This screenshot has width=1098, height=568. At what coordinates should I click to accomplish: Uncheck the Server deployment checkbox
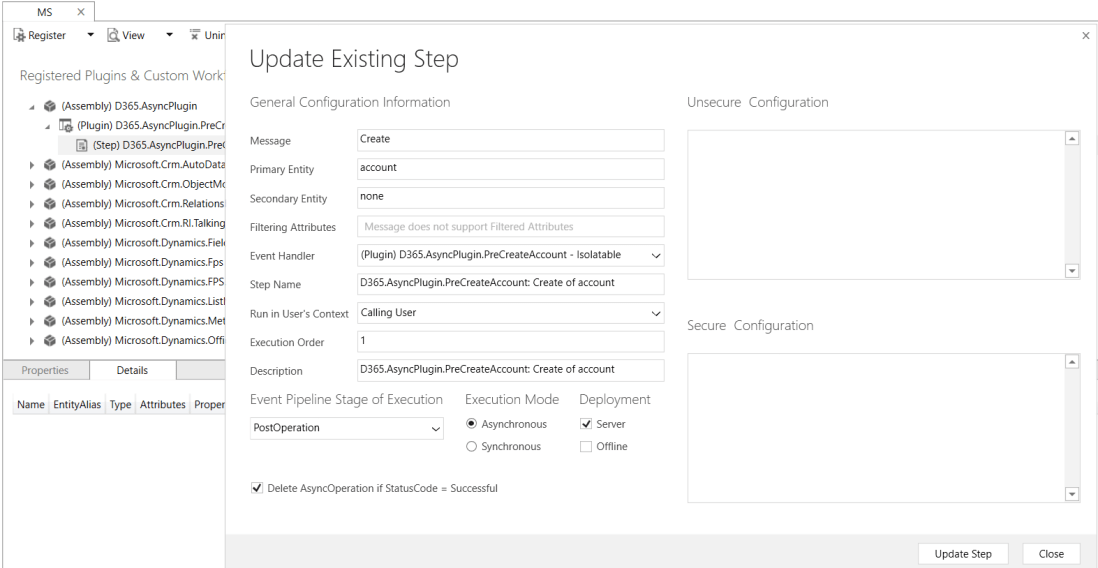pos(586,424)
